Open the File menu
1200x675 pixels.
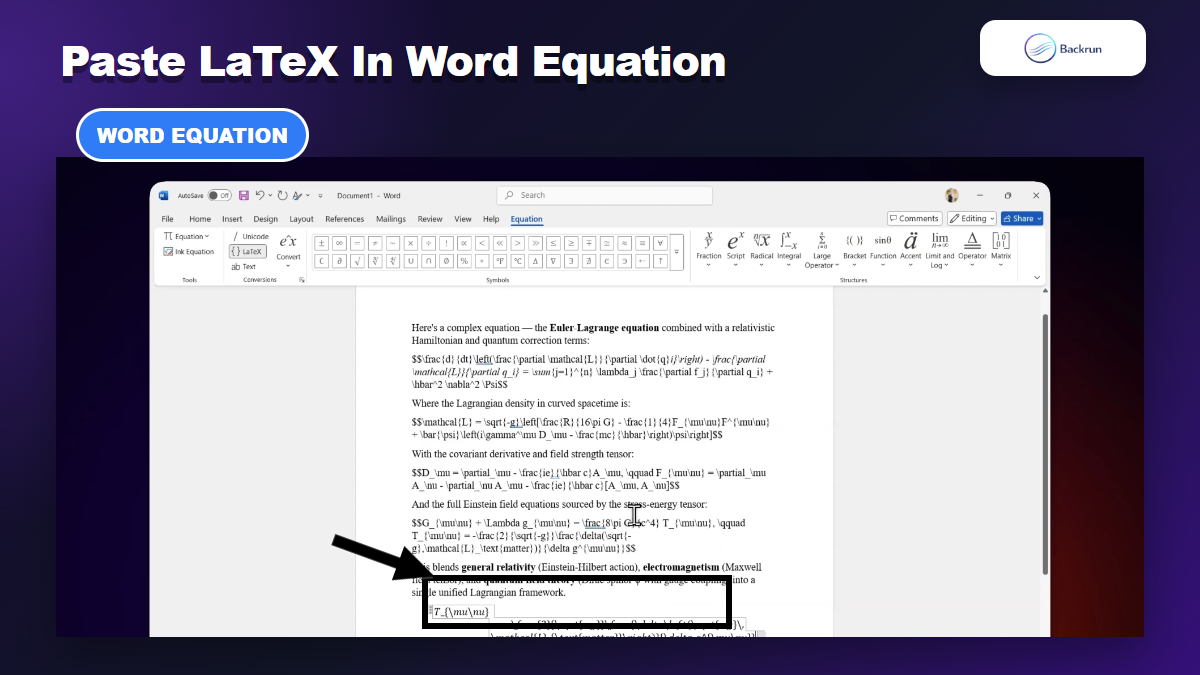[167, 219]
